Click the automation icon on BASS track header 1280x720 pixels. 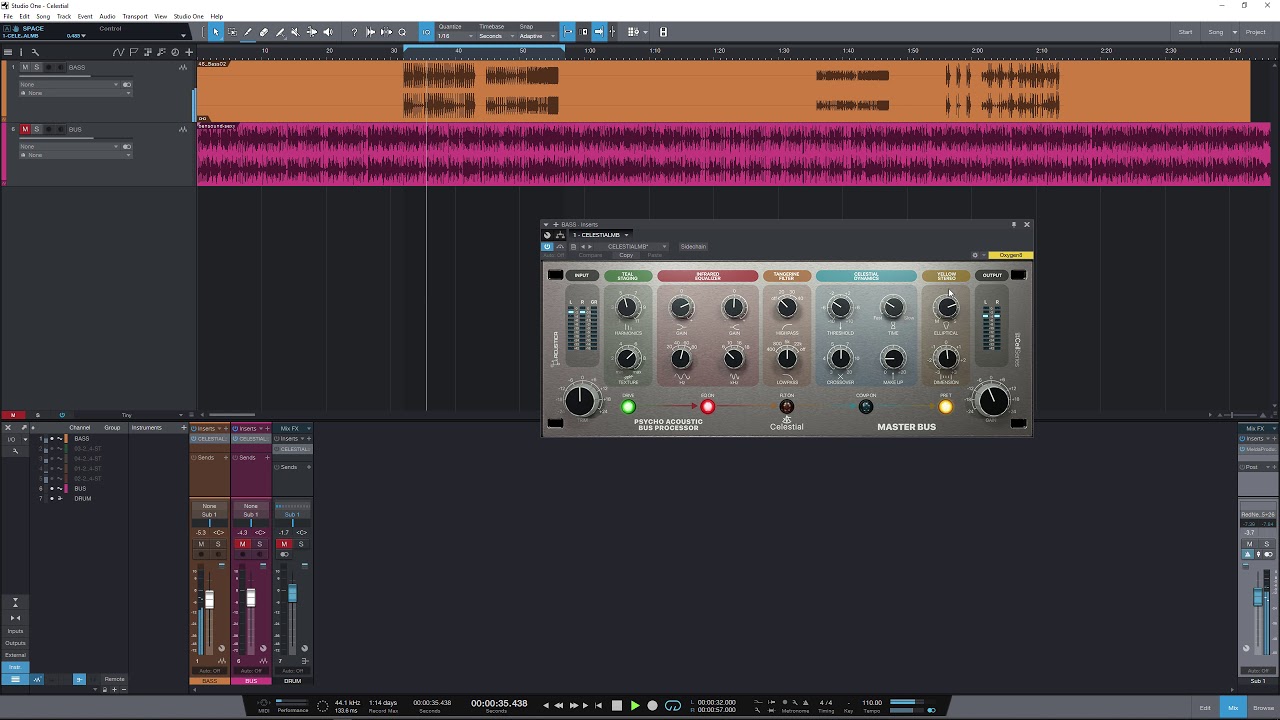pos(183,67)
